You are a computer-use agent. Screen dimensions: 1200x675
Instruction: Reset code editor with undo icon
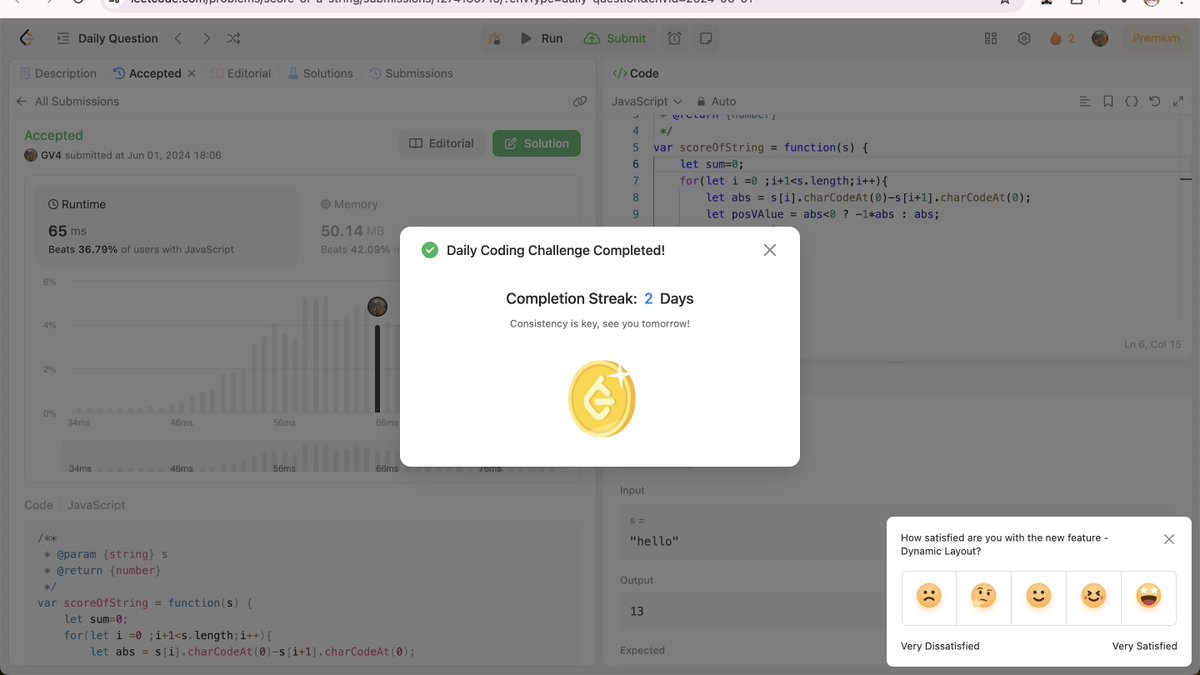[1155, 101]
